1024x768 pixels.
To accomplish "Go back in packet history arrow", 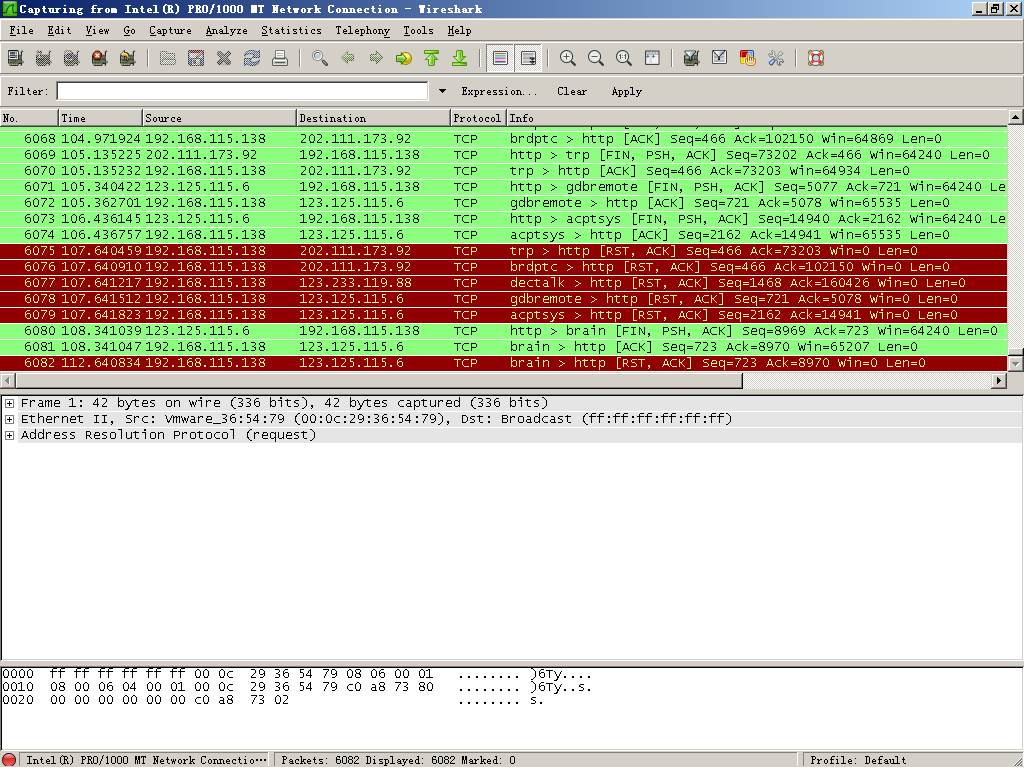I will click(348, 58).
